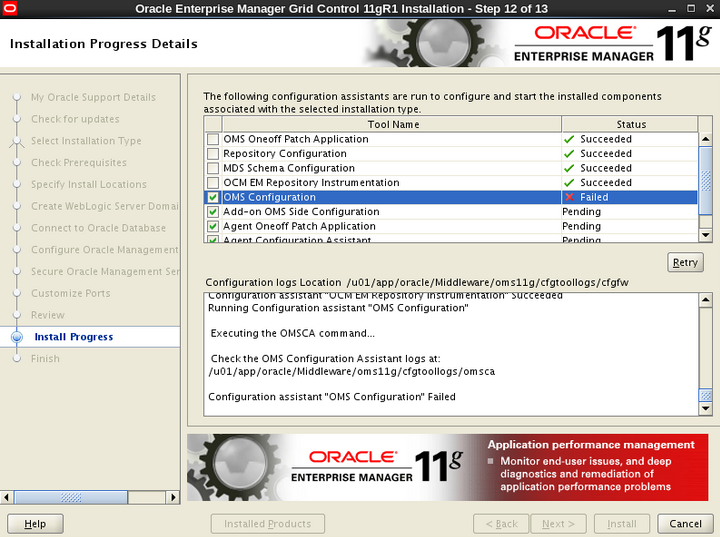Image resolution: width=720 pixels, height=537 pixels.
Task: Select the Connect to Oracle Database step
Action: (98, 228)
